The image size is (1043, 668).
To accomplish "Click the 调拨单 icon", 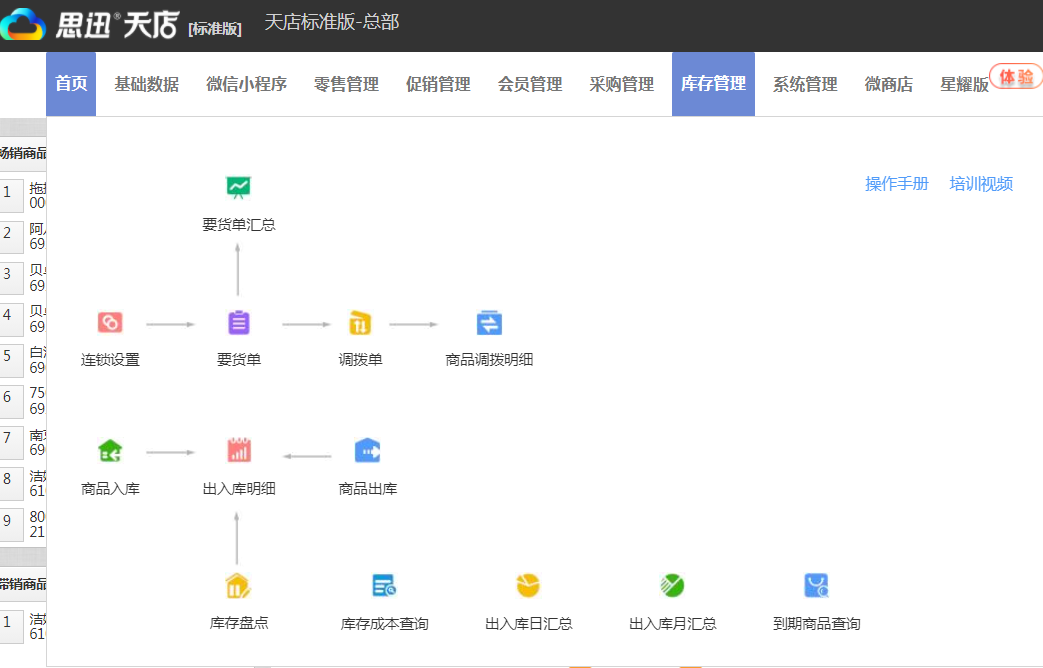I will pyautogui.click(x=360, y=322).
